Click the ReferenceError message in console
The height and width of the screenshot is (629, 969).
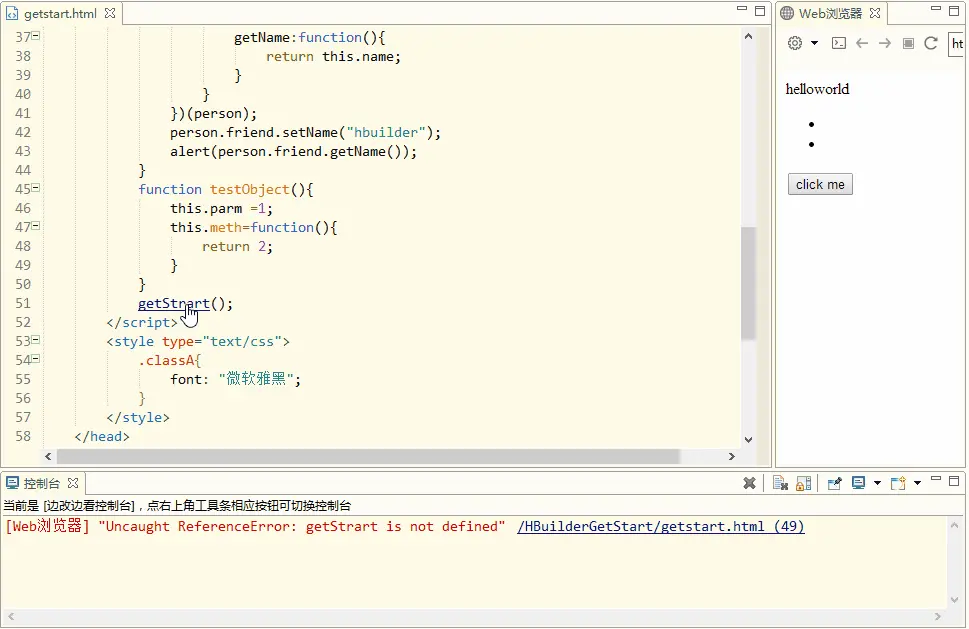[x=302, y=526]
